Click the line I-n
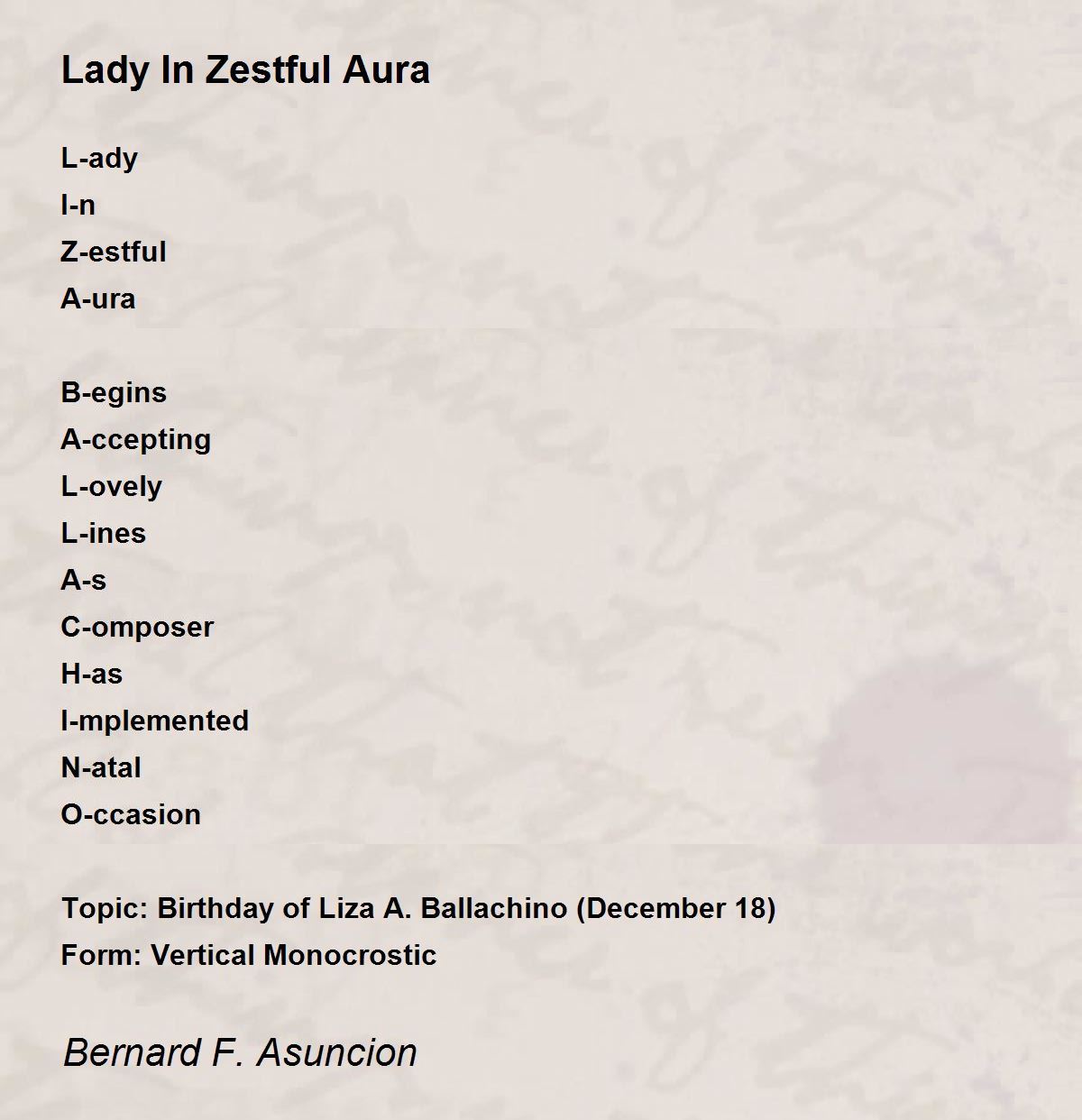The height and width of the screenshot is (1120, 1082). pyautogui.click(x=78, y=205)
